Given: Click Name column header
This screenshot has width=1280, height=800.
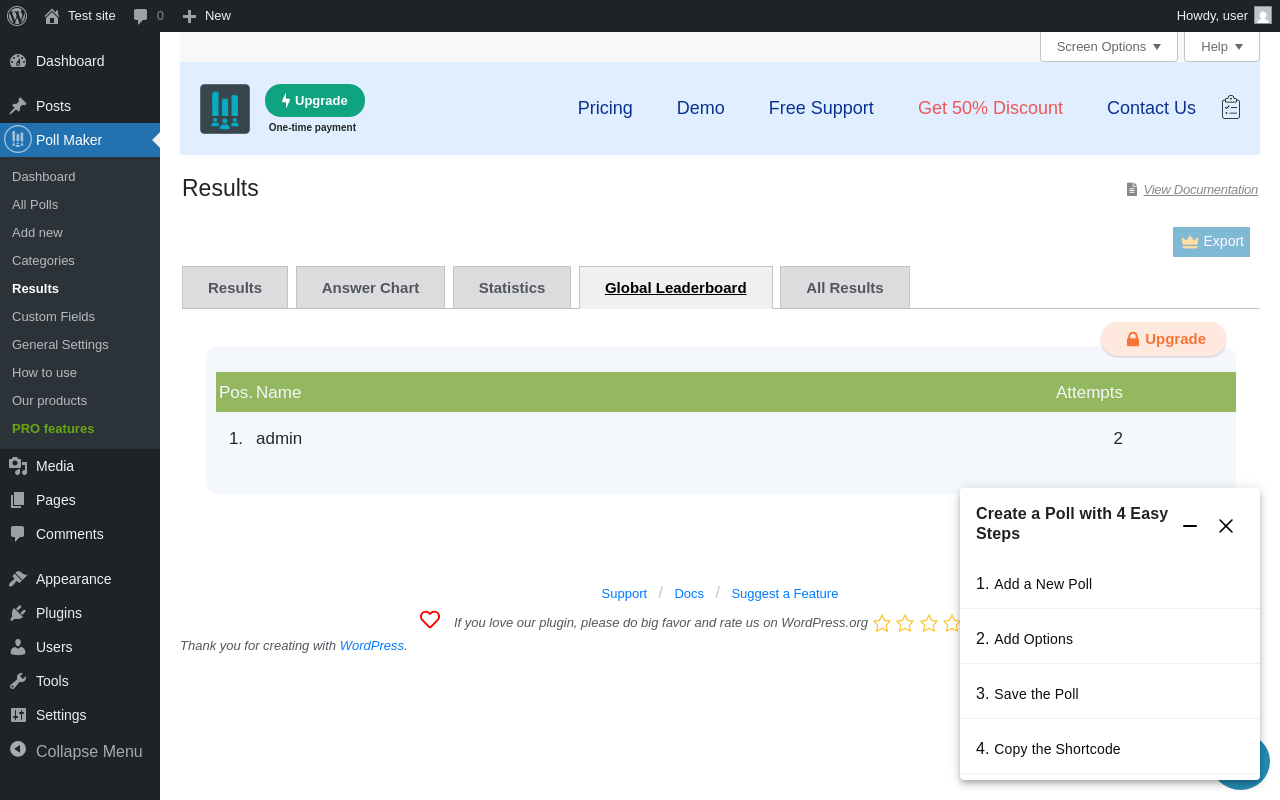Looking at the screenshot, I should pos(278,392).
